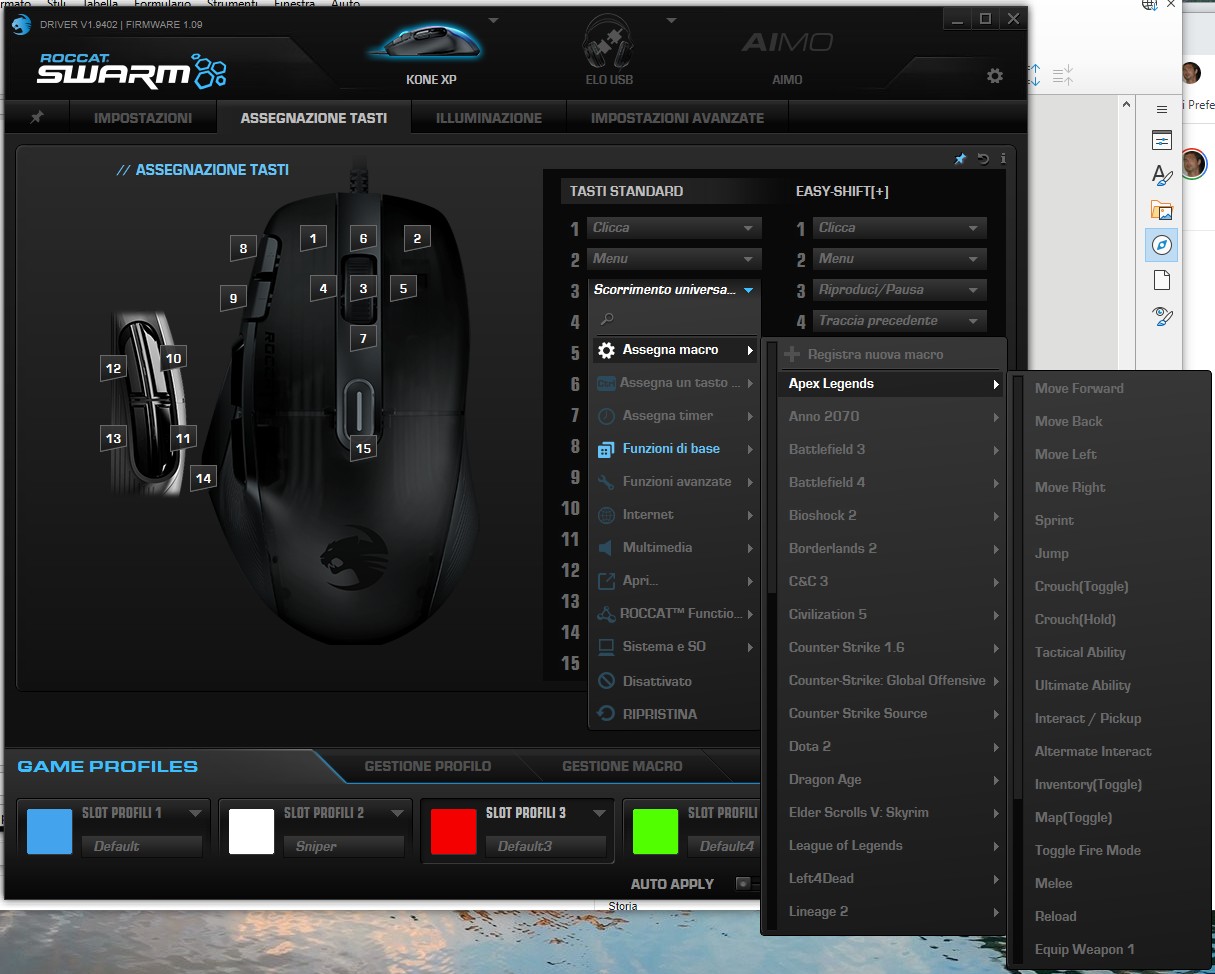Expand Slot Profili 3 dropdown arrow
This screenshot has height=974, width=1215.
599,813
